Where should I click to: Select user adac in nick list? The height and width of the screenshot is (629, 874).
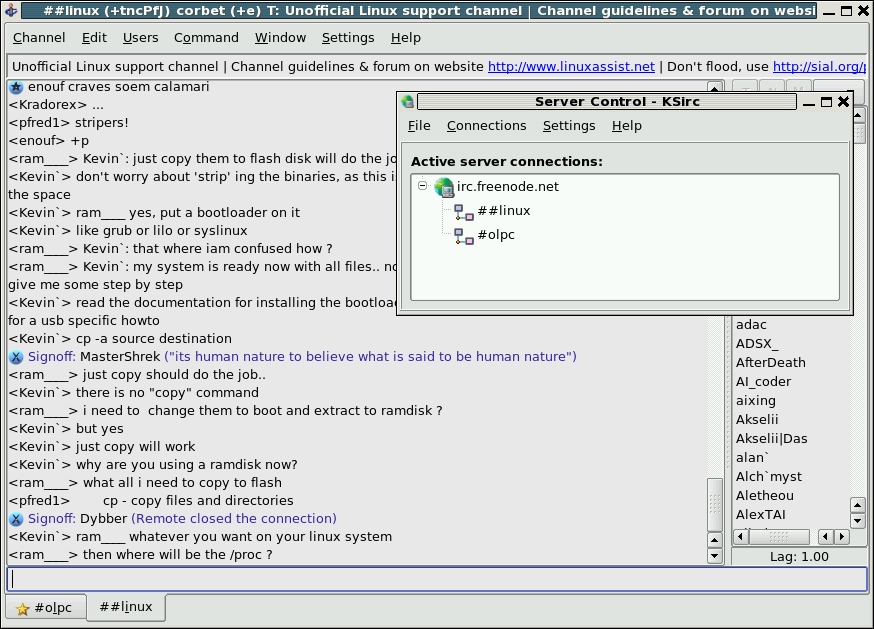751,325
